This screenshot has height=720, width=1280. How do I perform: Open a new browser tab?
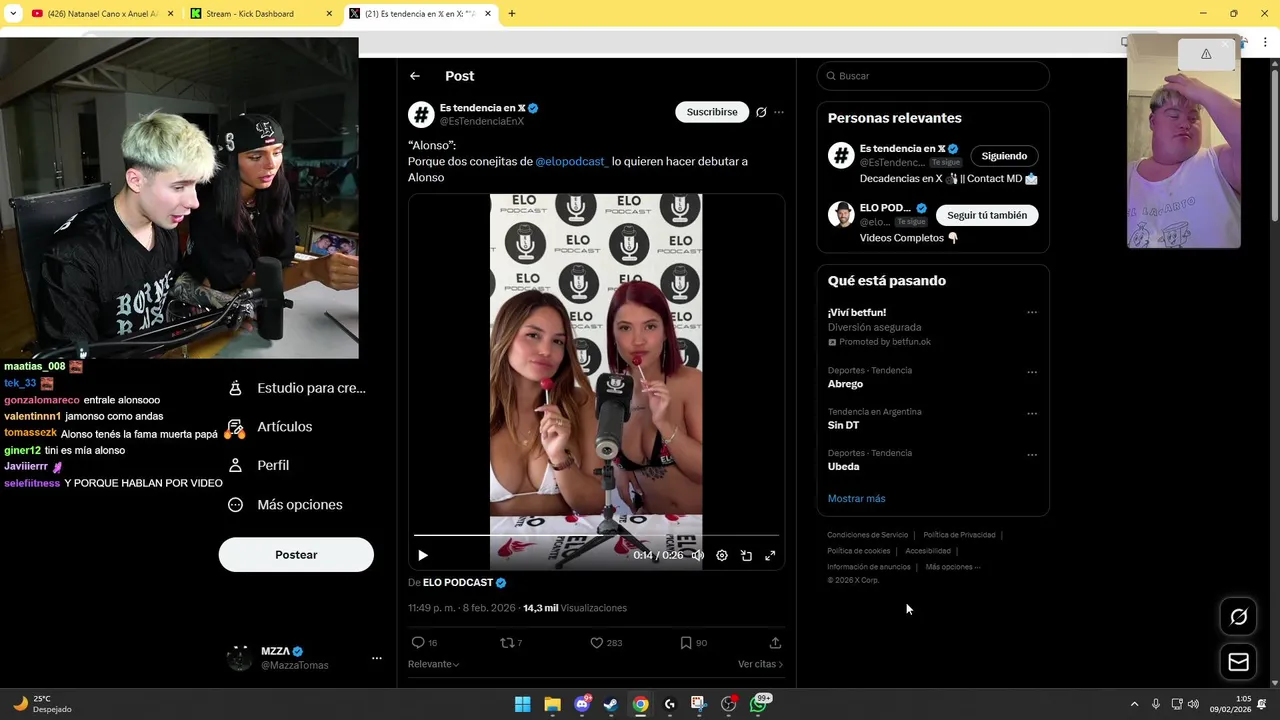(x=512, y=14)
